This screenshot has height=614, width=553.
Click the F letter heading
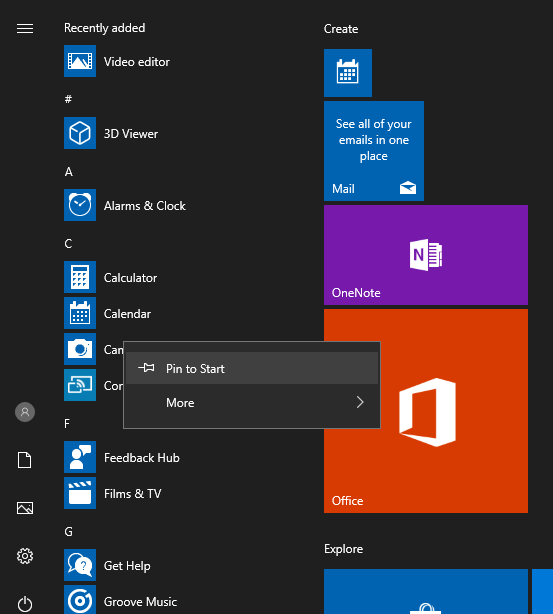(x=67, y=424)
